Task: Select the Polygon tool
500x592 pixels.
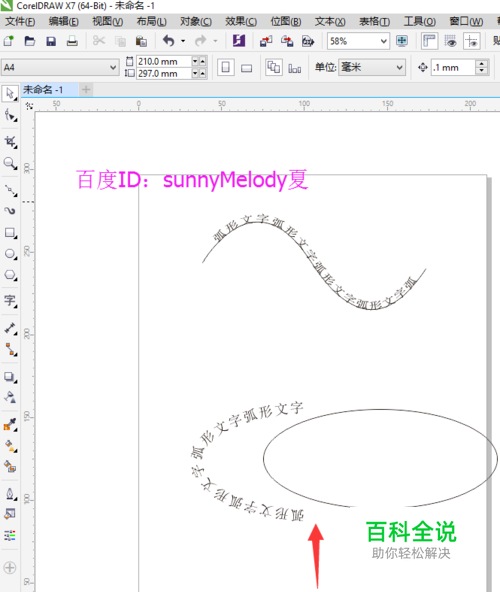Action: pyautogui.click(x=10, y=274)
